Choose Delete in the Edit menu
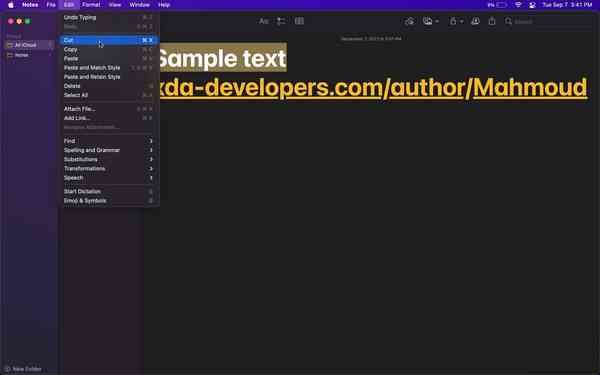This screenshot has width=600, height=375. (x=109, y=86)
